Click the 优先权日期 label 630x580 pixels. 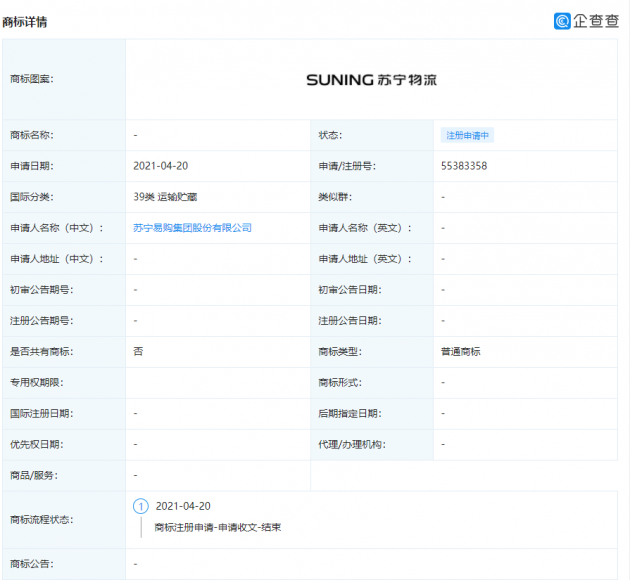[37, 444]
